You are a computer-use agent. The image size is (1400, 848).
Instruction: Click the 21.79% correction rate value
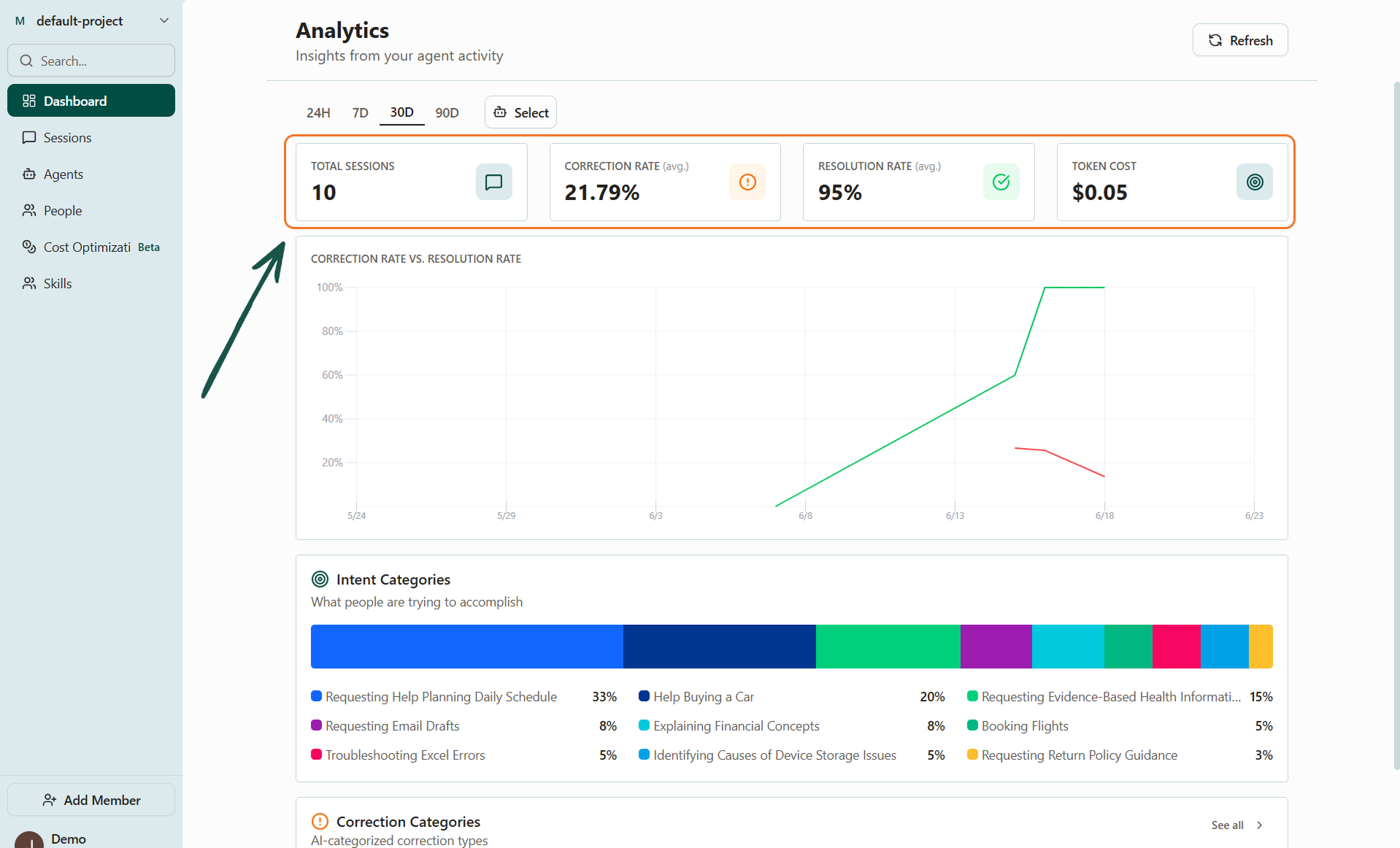coord(602,193)
